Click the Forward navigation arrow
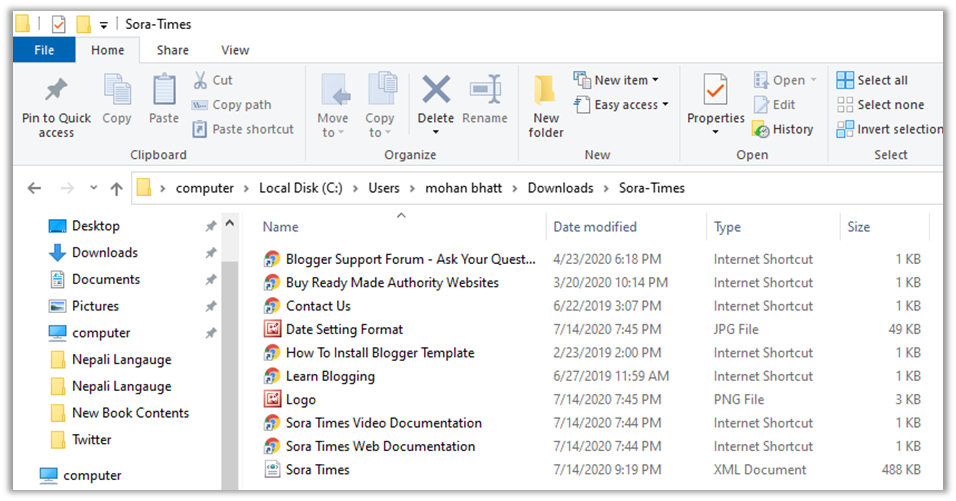This screenshot has height=501, width=956. (67, 188)
